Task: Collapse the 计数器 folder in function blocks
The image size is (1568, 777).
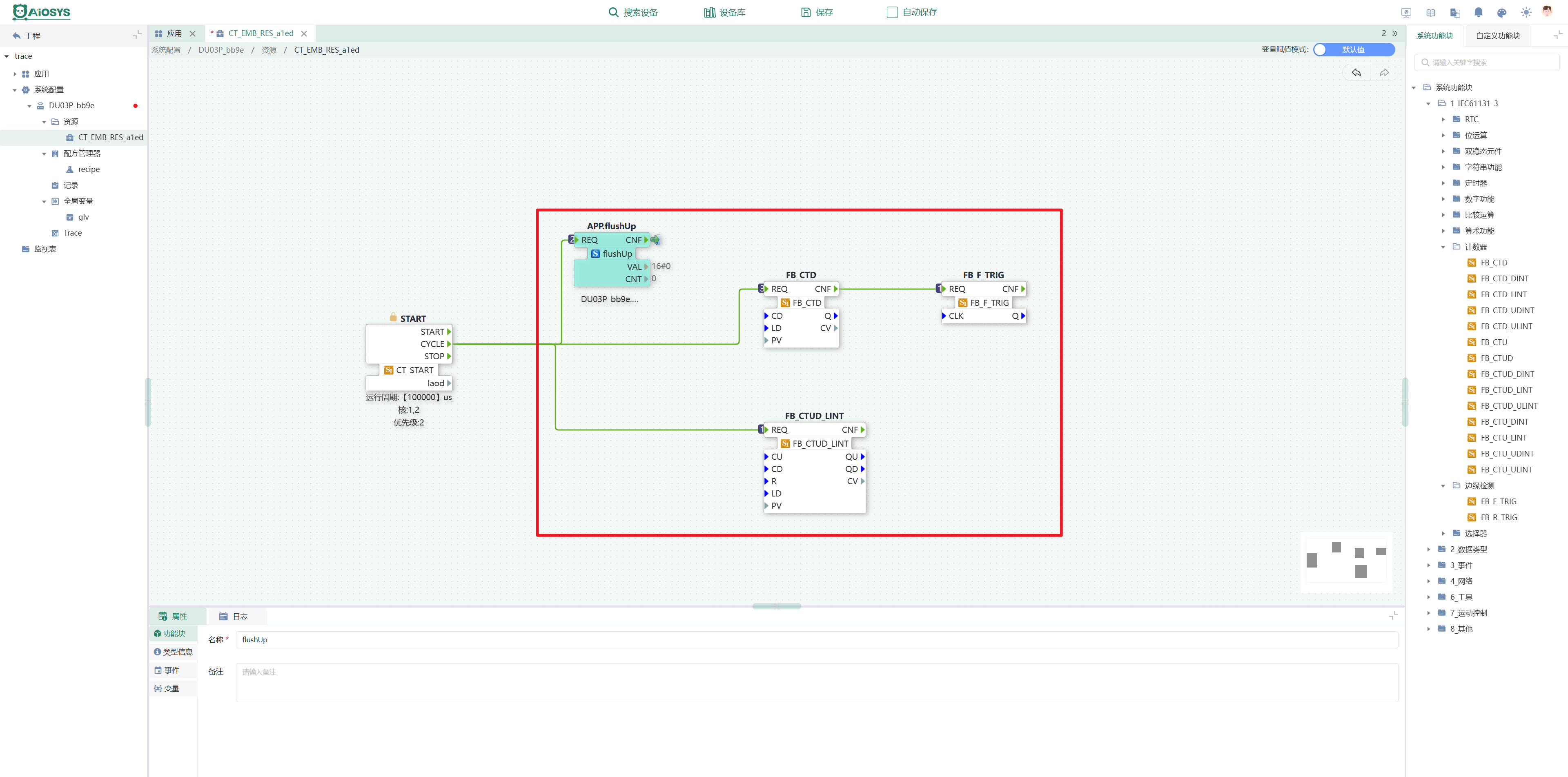Action: coord(1443,247)
